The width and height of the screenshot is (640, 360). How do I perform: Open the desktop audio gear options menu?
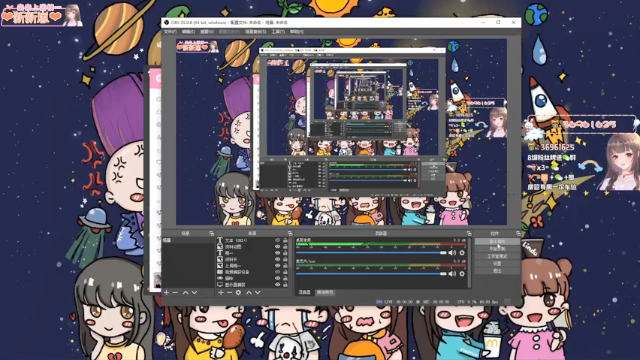(462, 253)
